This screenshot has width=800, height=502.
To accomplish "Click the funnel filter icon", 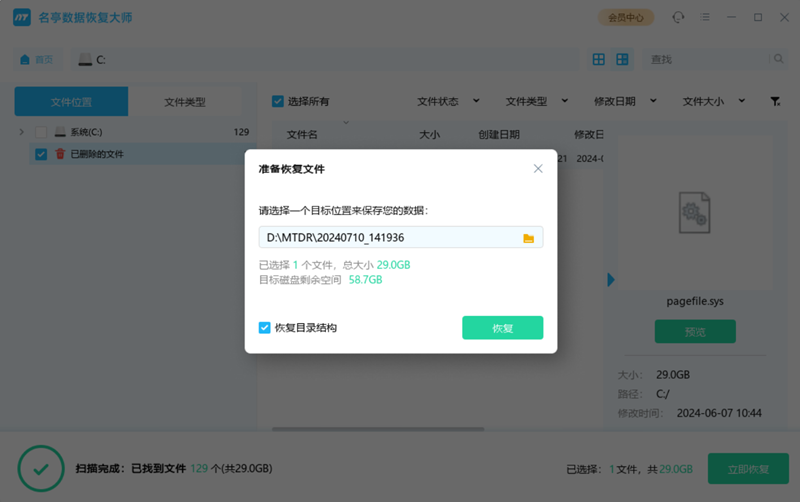I will (775, 101).
